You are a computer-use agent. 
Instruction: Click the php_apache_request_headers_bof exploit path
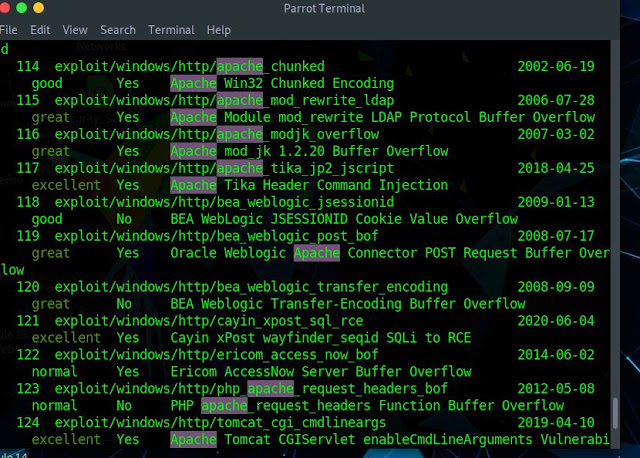click(x=251, y=388)
